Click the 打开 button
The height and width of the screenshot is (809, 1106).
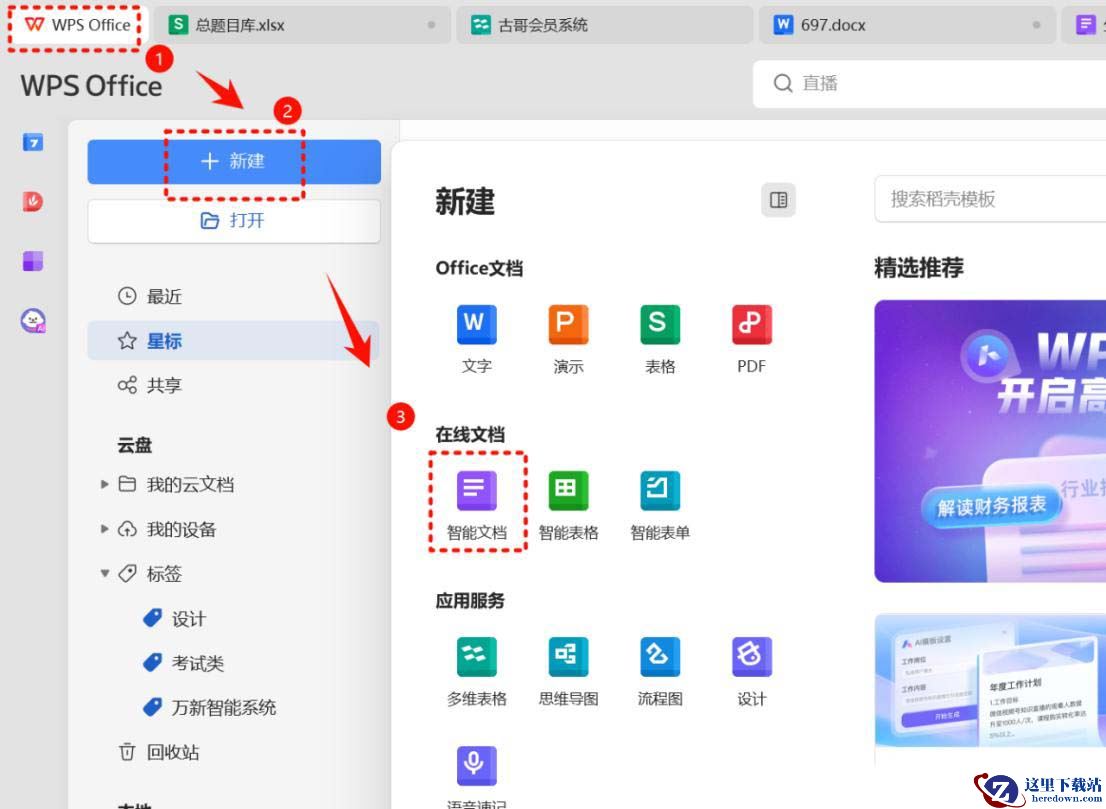tap(234, 221)
